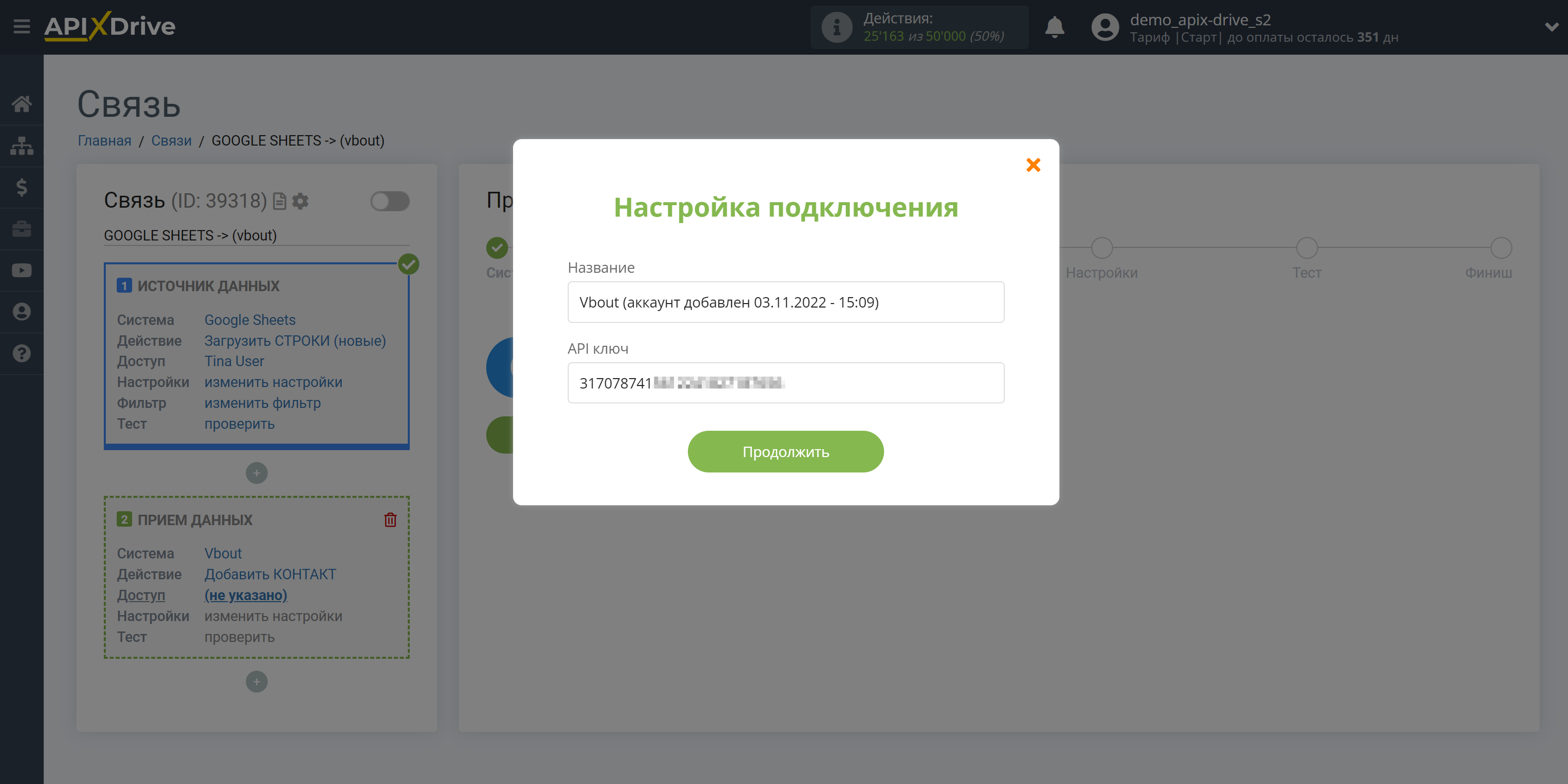Image resolution: width=1568 pixels, height=784 pixels.
Task: Click the Название input field
Action: pos(785,302)
